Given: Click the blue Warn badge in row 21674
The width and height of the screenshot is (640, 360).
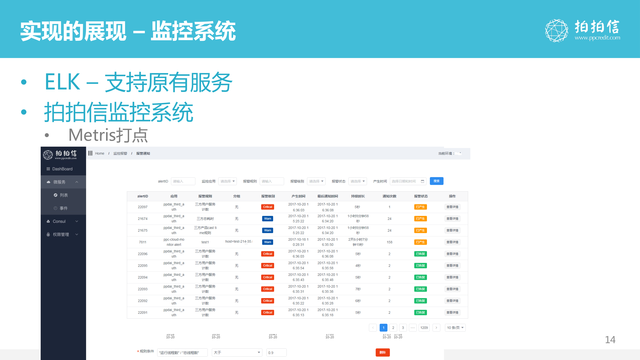Looking at the screenshot, I should tap(267, 219).
